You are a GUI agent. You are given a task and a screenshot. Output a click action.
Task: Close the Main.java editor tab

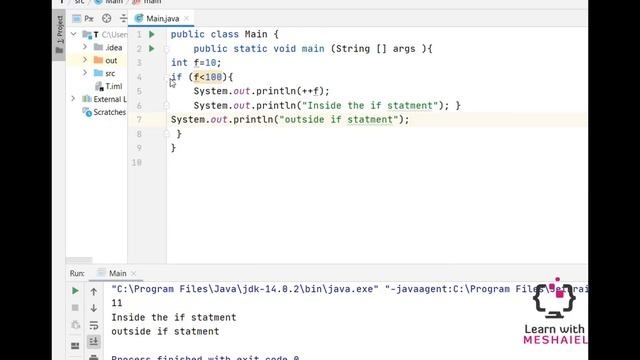[x=187, y=18]
